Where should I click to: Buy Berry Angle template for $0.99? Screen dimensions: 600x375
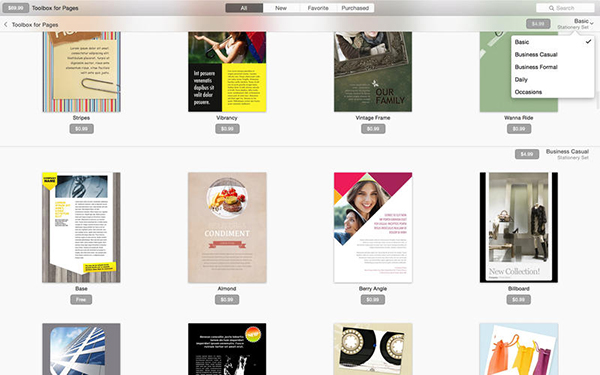(373, 300)
